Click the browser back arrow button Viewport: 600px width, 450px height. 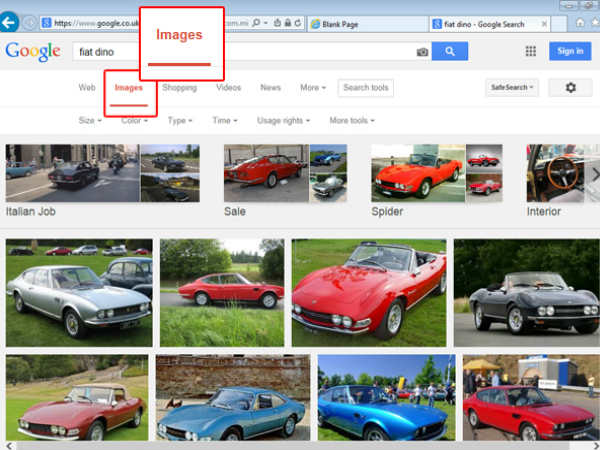pos(9,22)
